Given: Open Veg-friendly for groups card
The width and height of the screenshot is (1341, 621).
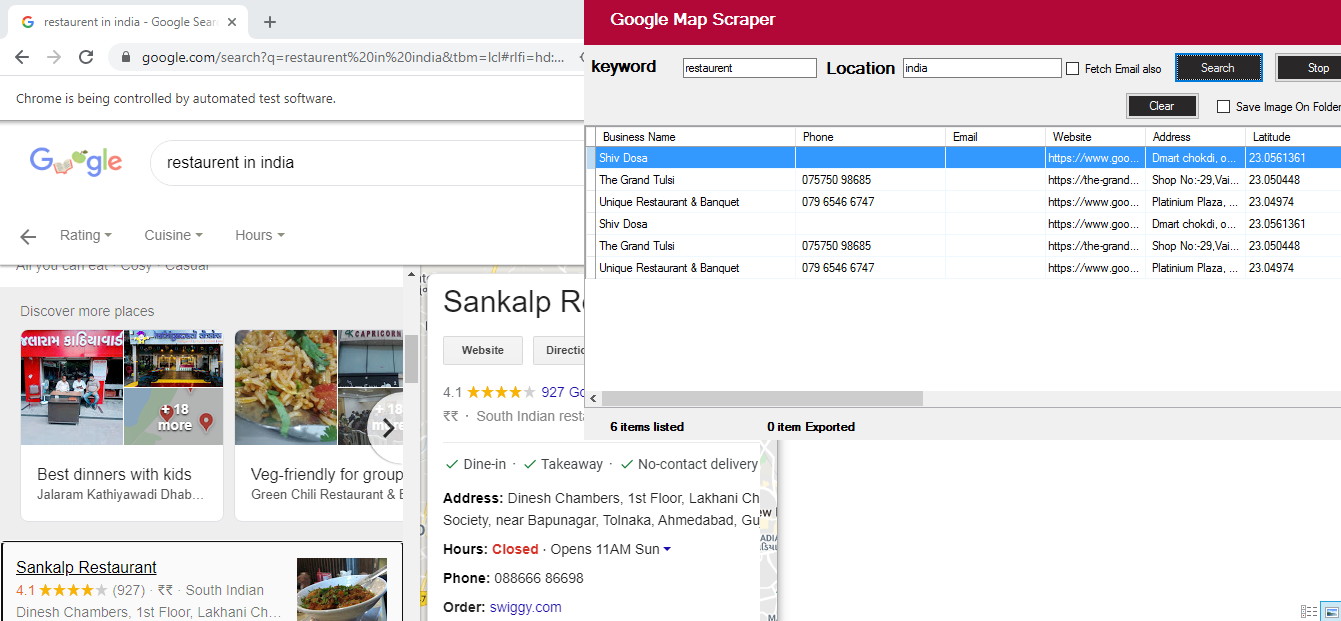Looking at the screenshot, I should (320, 425).
